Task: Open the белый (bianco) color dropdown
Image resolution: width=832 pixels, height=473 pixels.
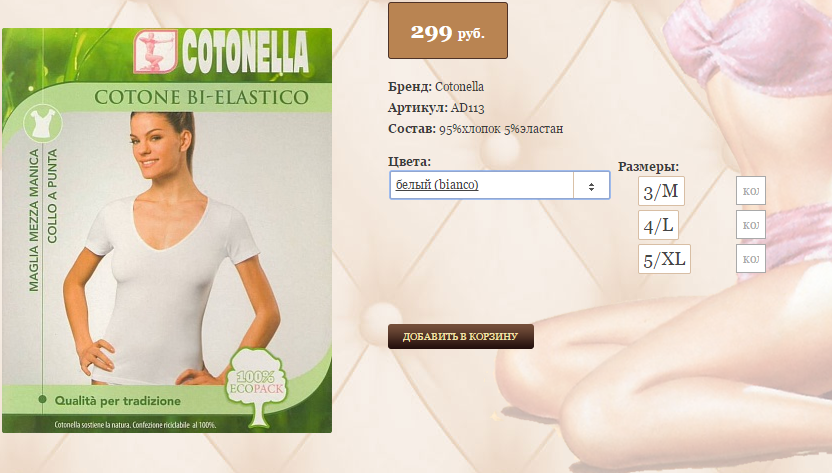Action: [x=499, y=185]
